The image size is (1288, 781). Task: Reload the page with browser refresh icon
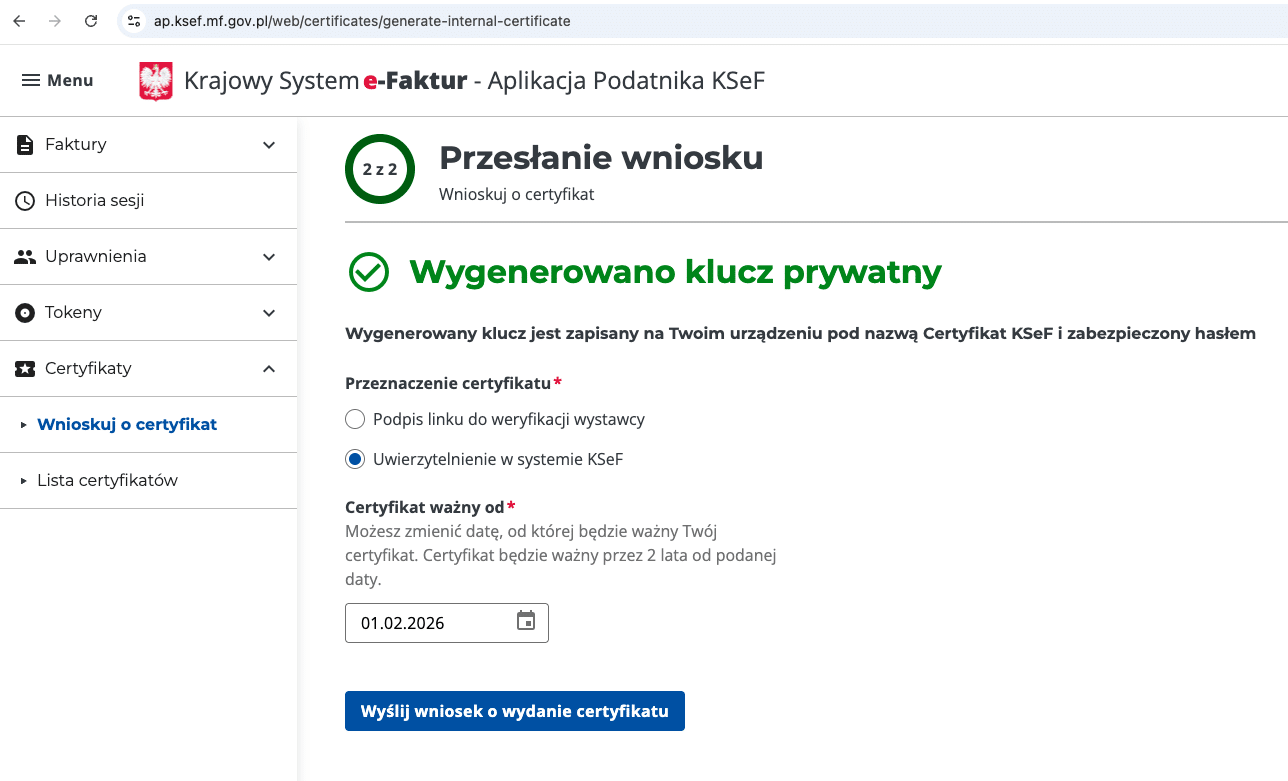[91, 21]
